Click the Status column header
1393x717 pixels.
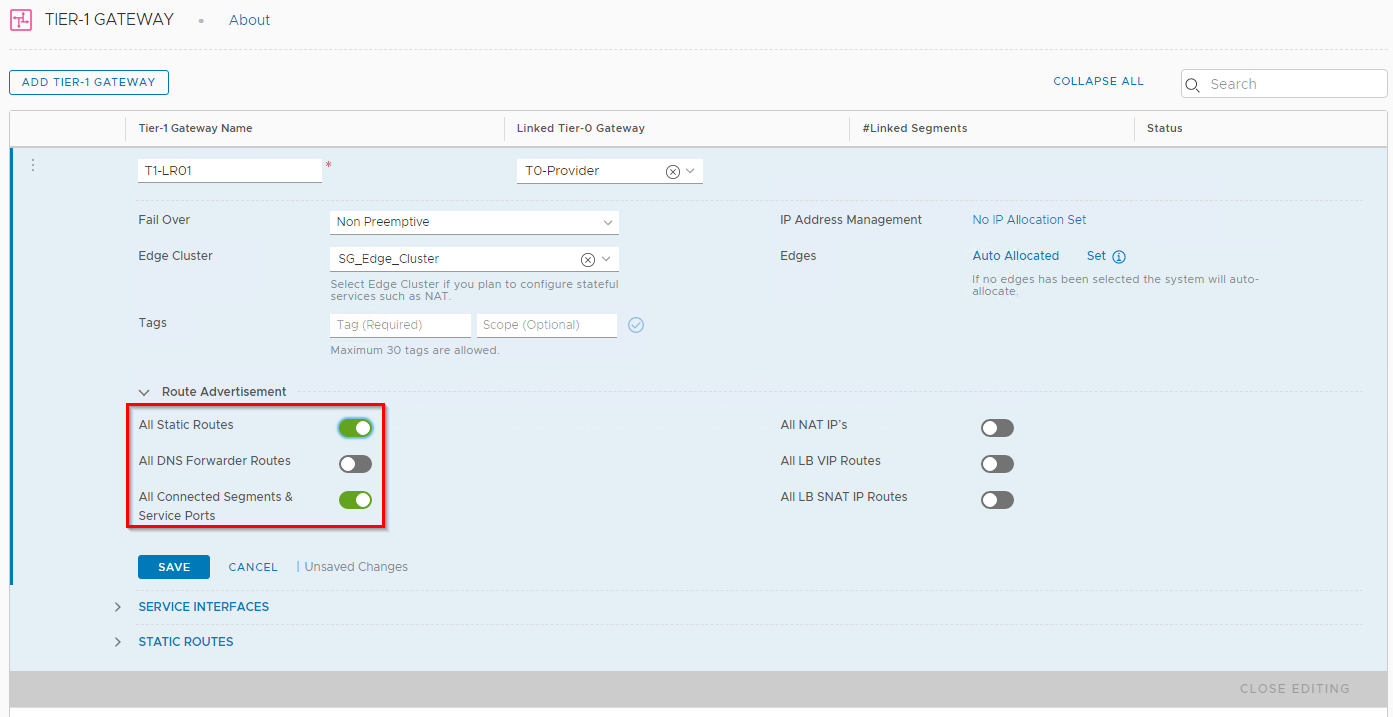[1164, 128]
